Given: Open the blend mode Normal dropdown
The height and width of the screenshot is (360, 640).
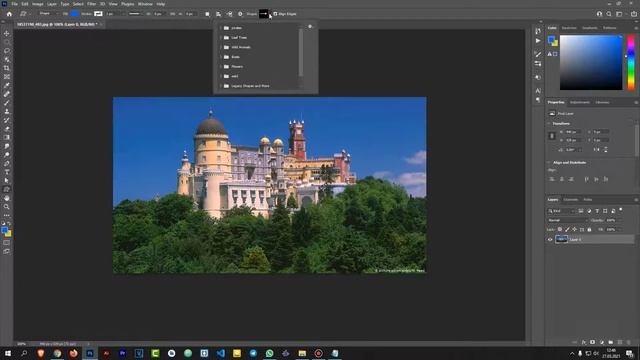Looking at the screenshot, I should click(567, 220).
